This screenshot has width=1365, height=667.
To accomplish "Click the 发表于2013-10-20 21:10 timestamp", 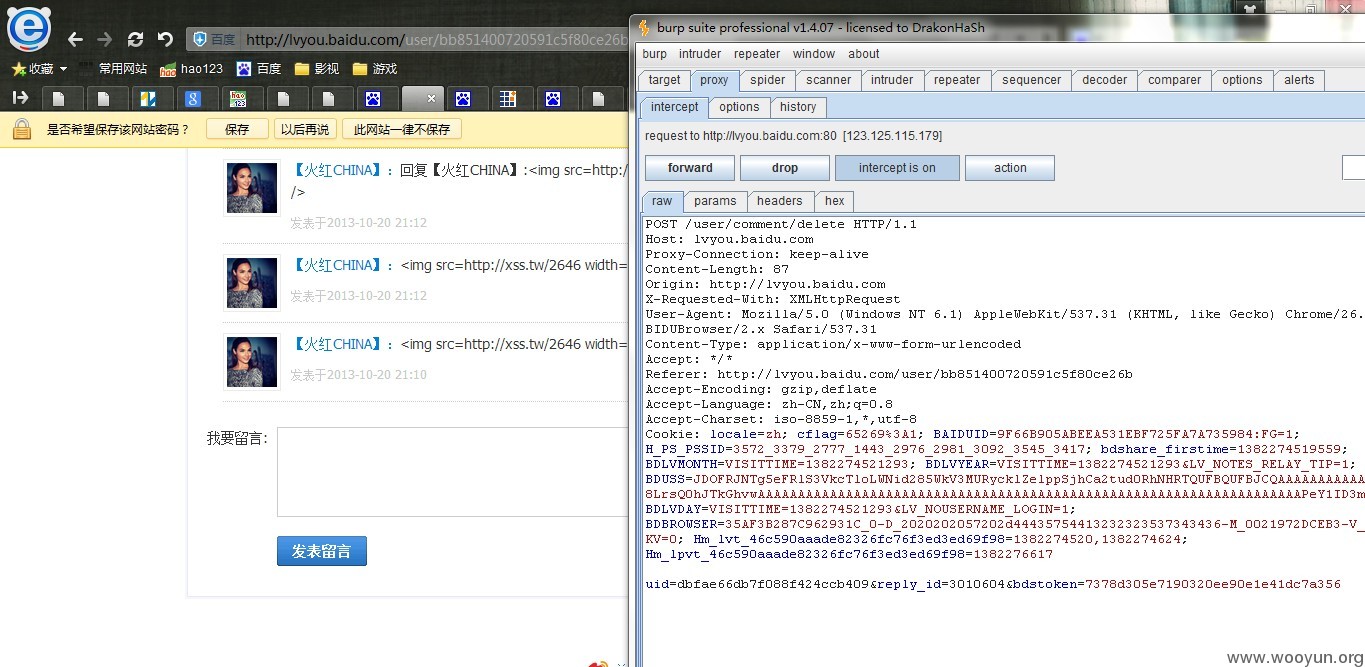I will coord(358,375).
